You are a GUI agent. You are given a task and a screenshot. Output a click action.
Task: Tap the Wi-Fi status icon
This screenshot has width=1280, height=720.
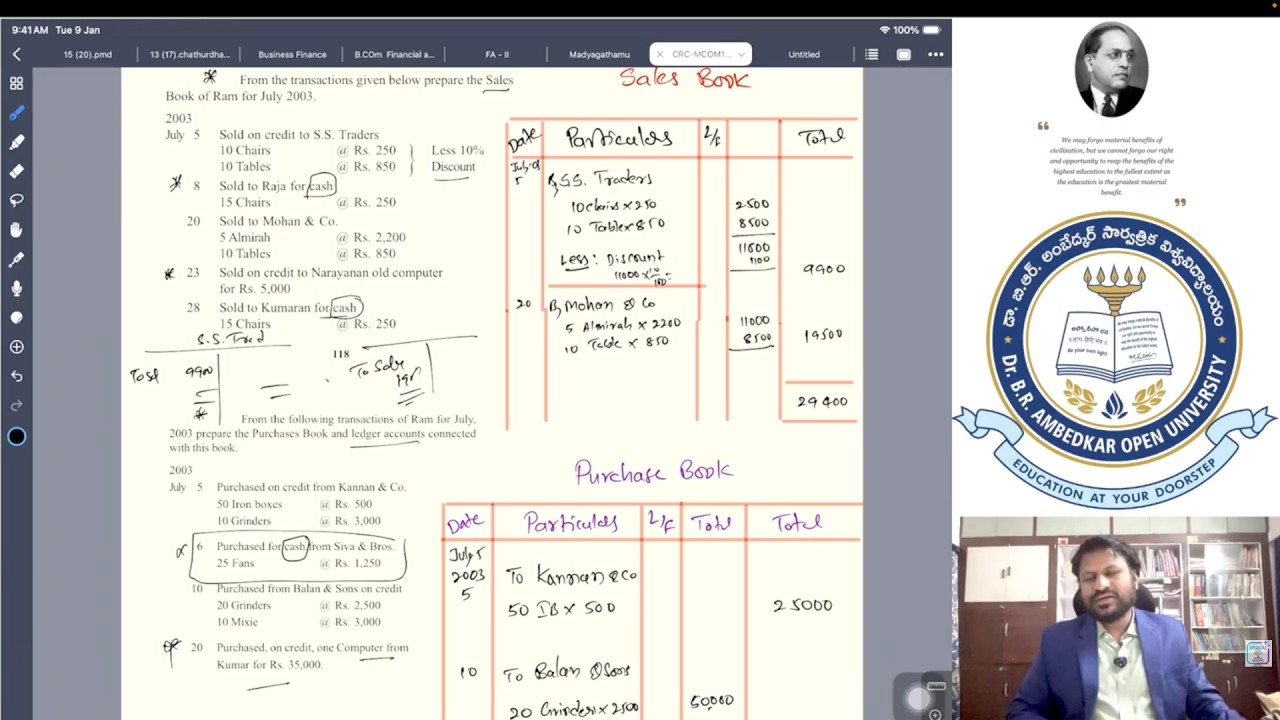click(x=884, y=30)
